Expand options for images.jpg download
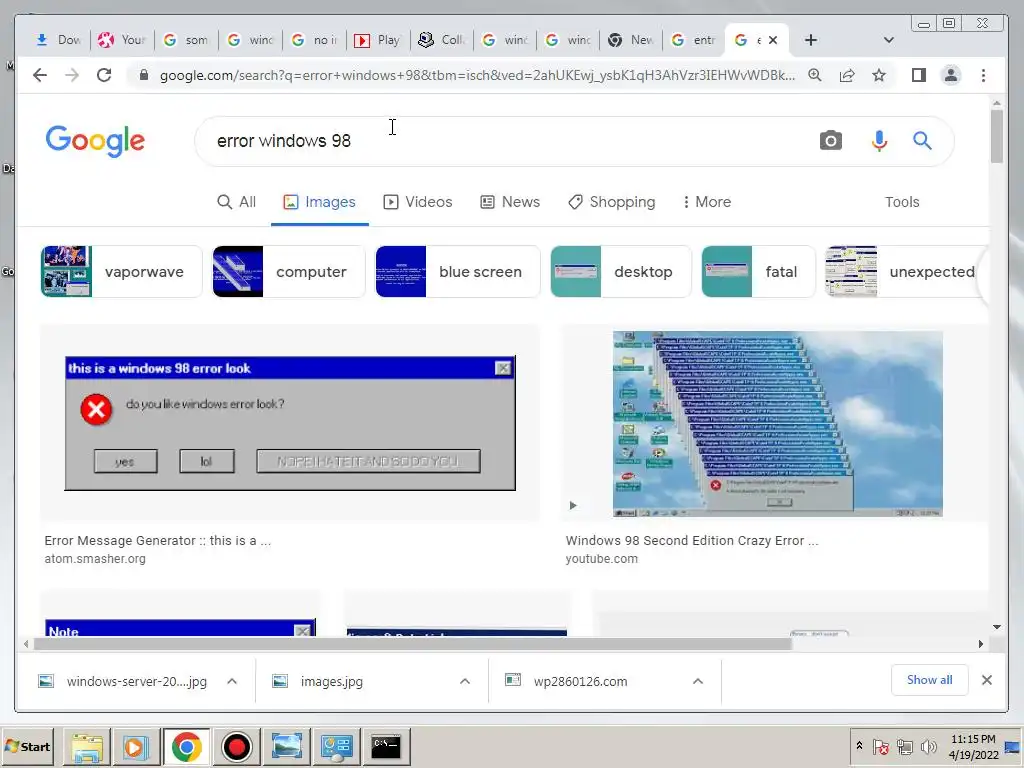 [x=464, y=681]
